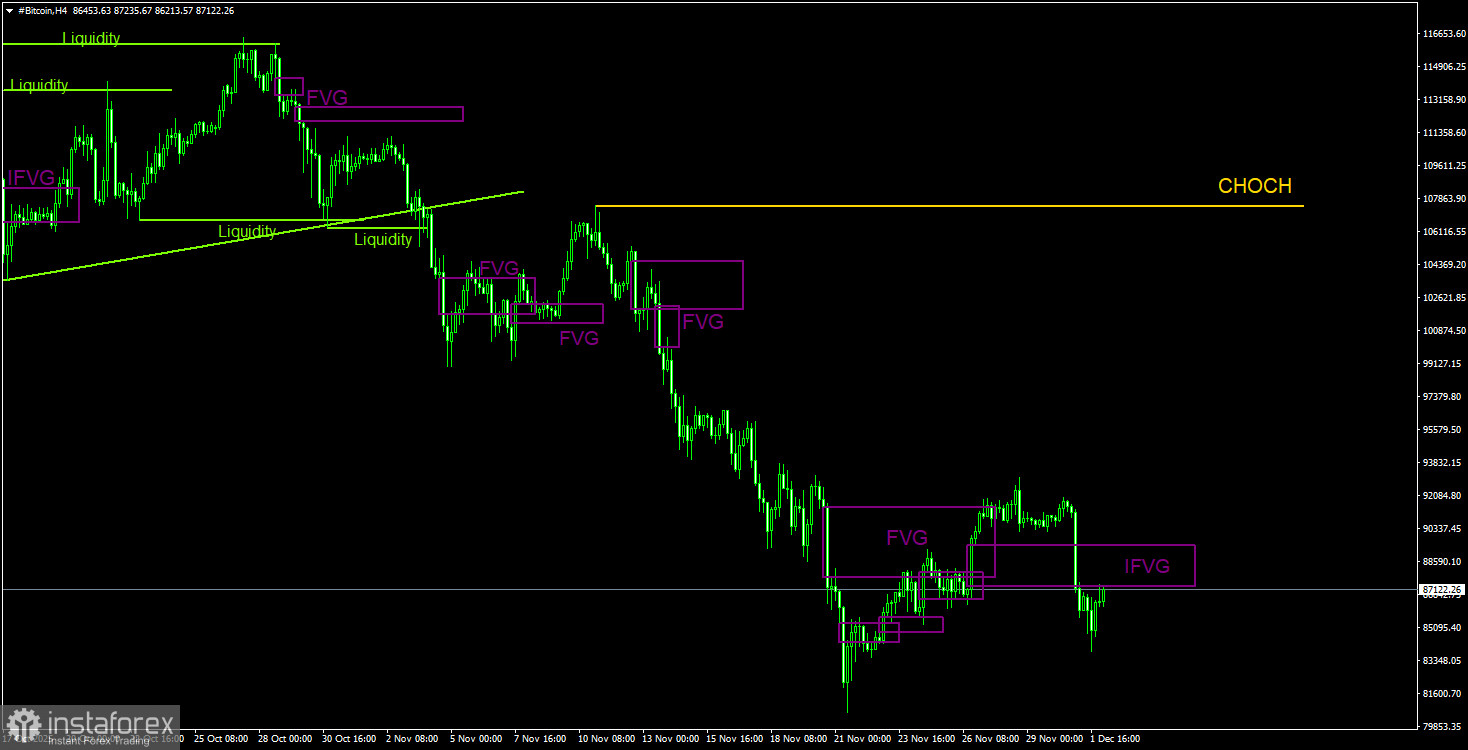Click the 15 Nov 16:00 time label

point(733,739)
